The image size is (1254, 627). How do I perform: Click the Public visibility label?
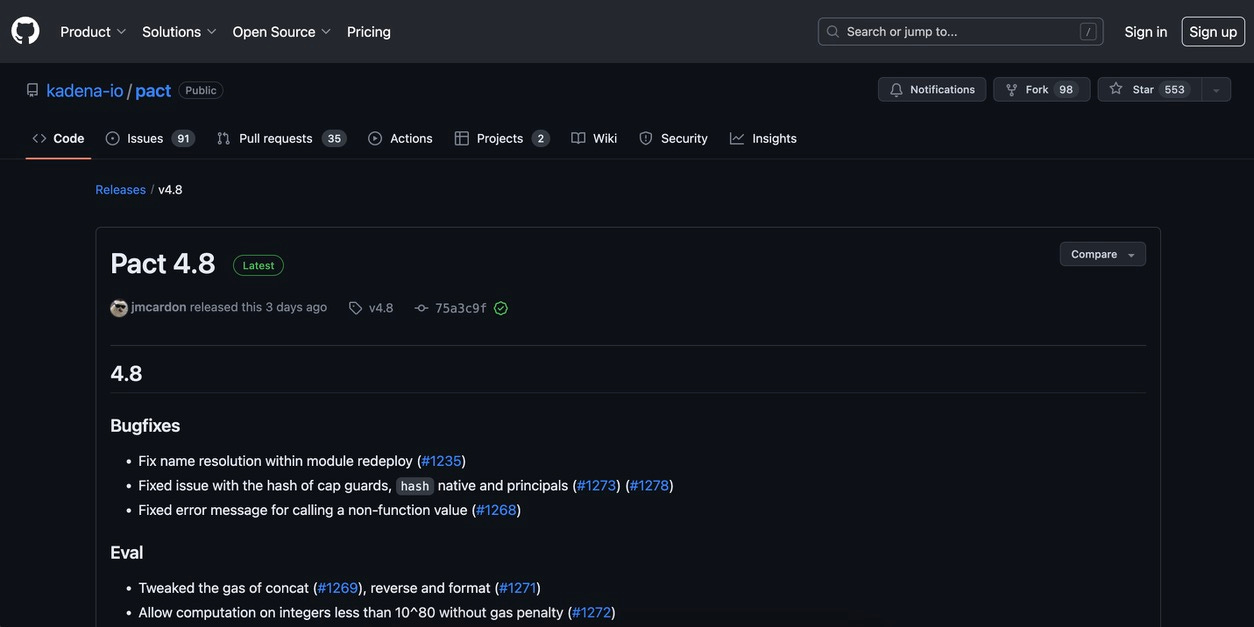tap(201, 90)
